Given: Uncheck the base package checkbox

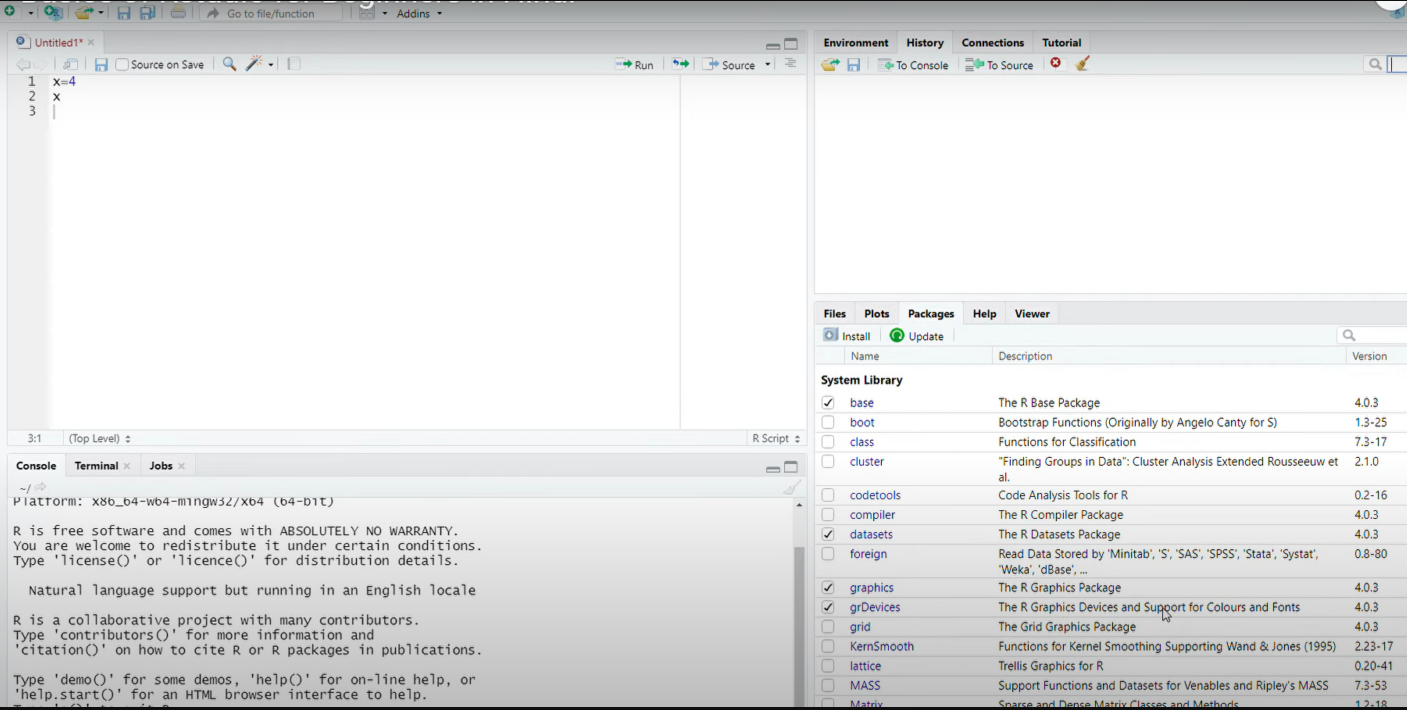Looking at the screenshot, I should pyautogui.click(x=828, y=403).
